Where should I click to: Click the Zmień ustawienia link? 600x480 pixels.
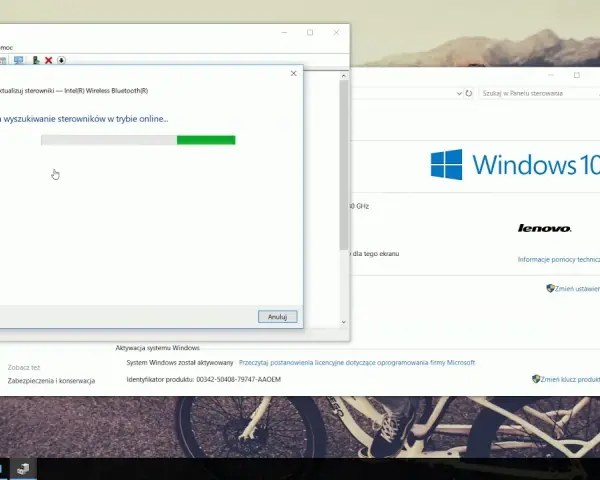coord(577,289)
